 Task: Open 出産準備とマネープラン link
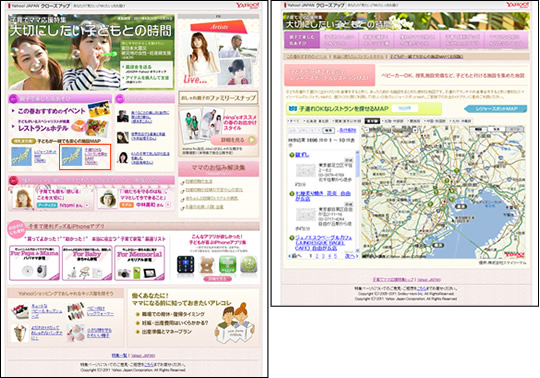pos(167,332)
